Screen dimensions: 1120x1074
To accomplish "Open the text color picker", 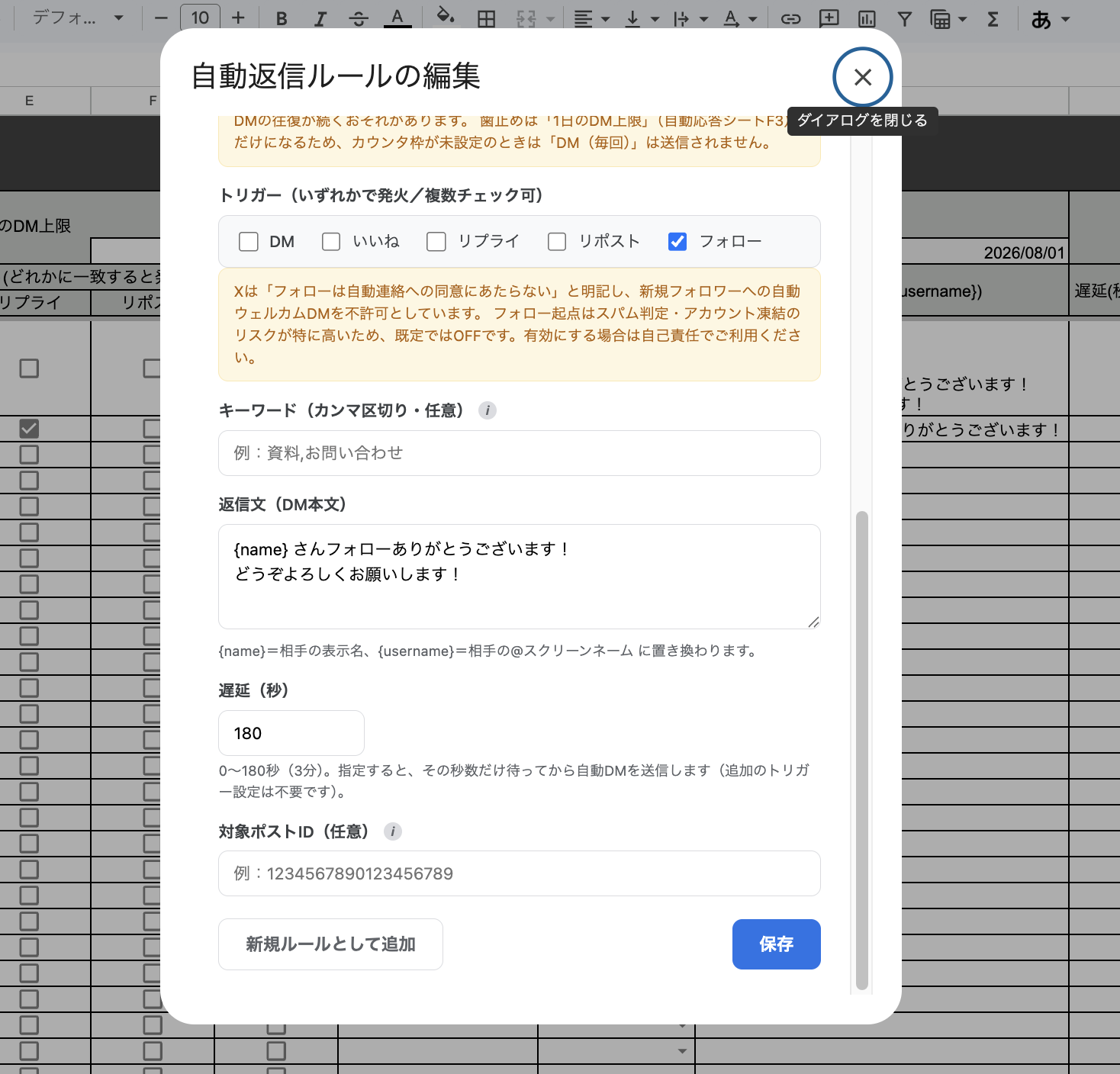I will (397, 18).
